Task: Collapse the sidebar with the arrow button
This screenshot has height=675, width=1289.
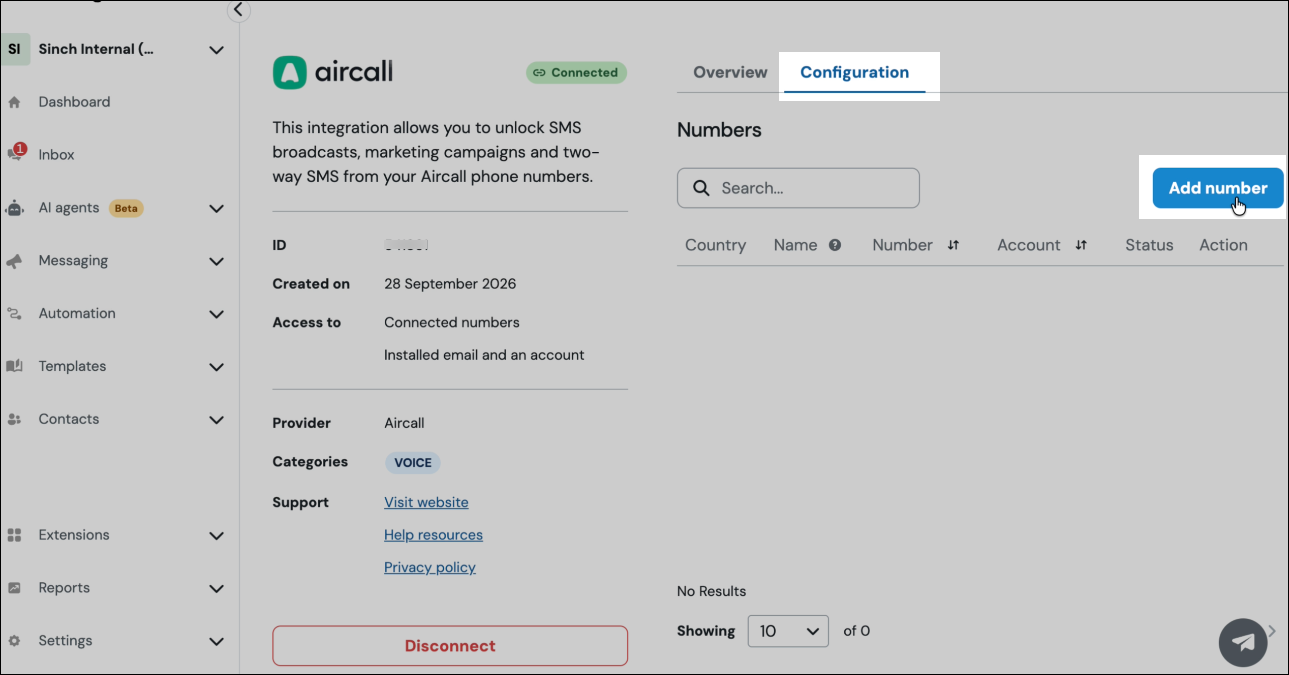Action: [238, 10]
